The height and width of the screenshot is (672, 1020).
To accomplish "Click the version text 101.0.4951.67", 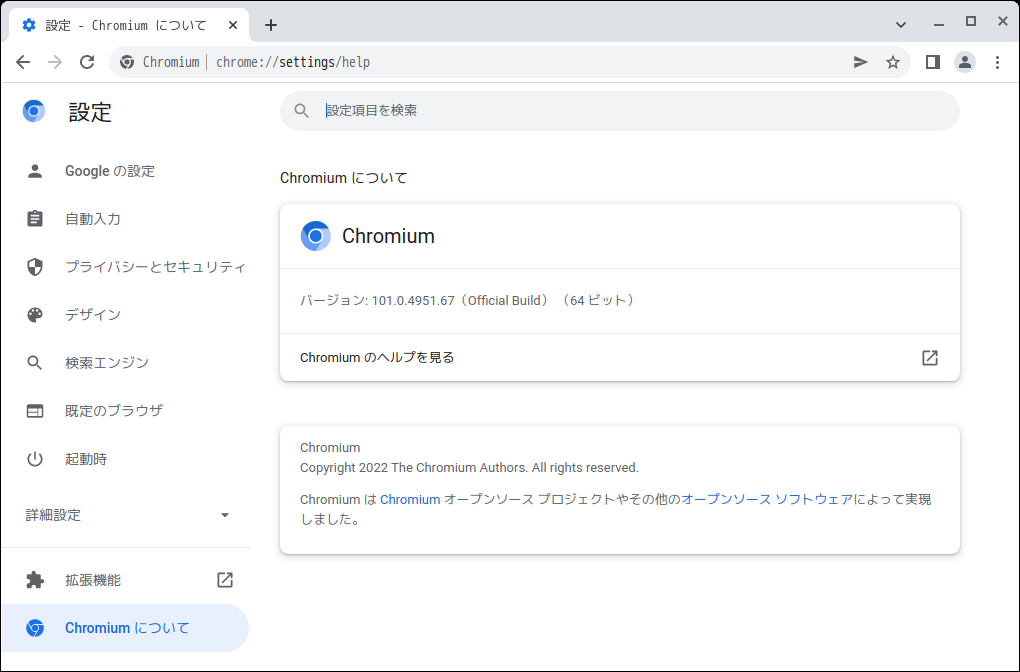I will pos(412,301).
